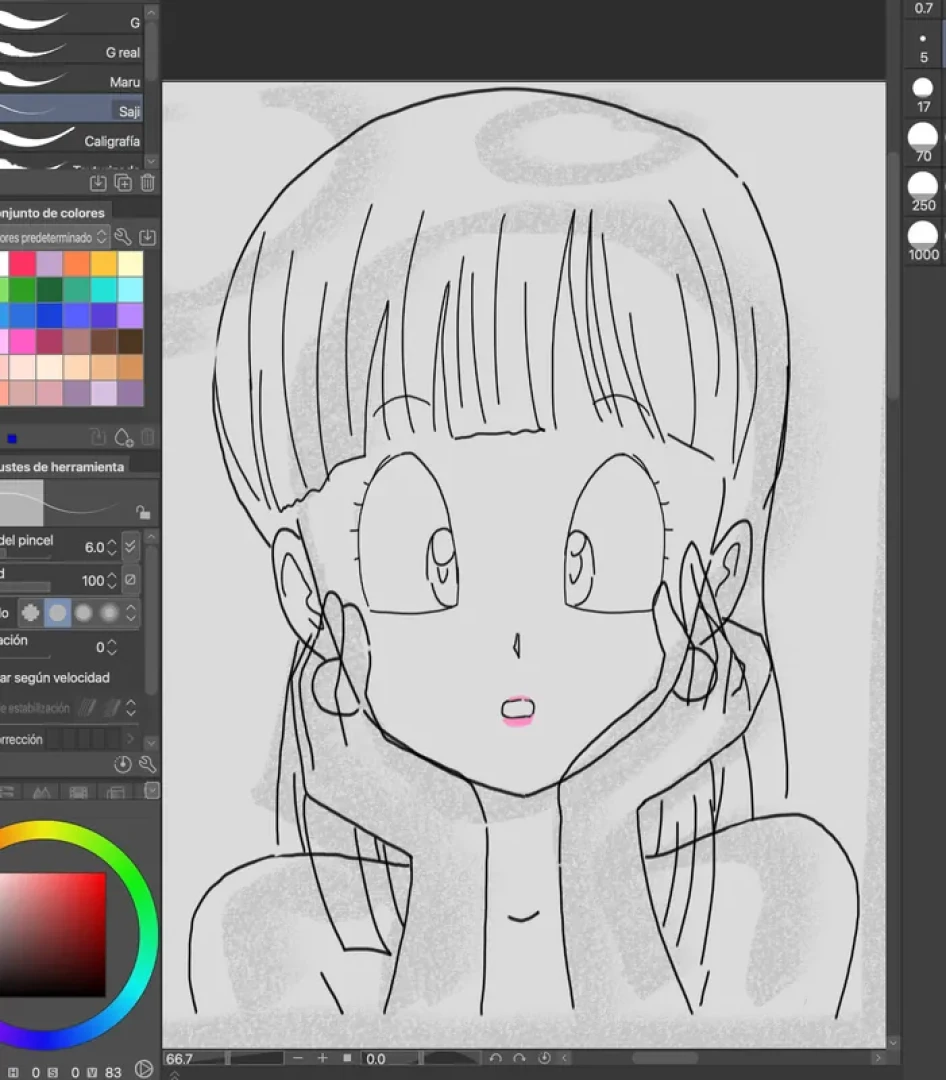The width and height of the screenshot is (946, 1080).
Task: Import color set with the download-box icon
Action: [x=147, y=238]
